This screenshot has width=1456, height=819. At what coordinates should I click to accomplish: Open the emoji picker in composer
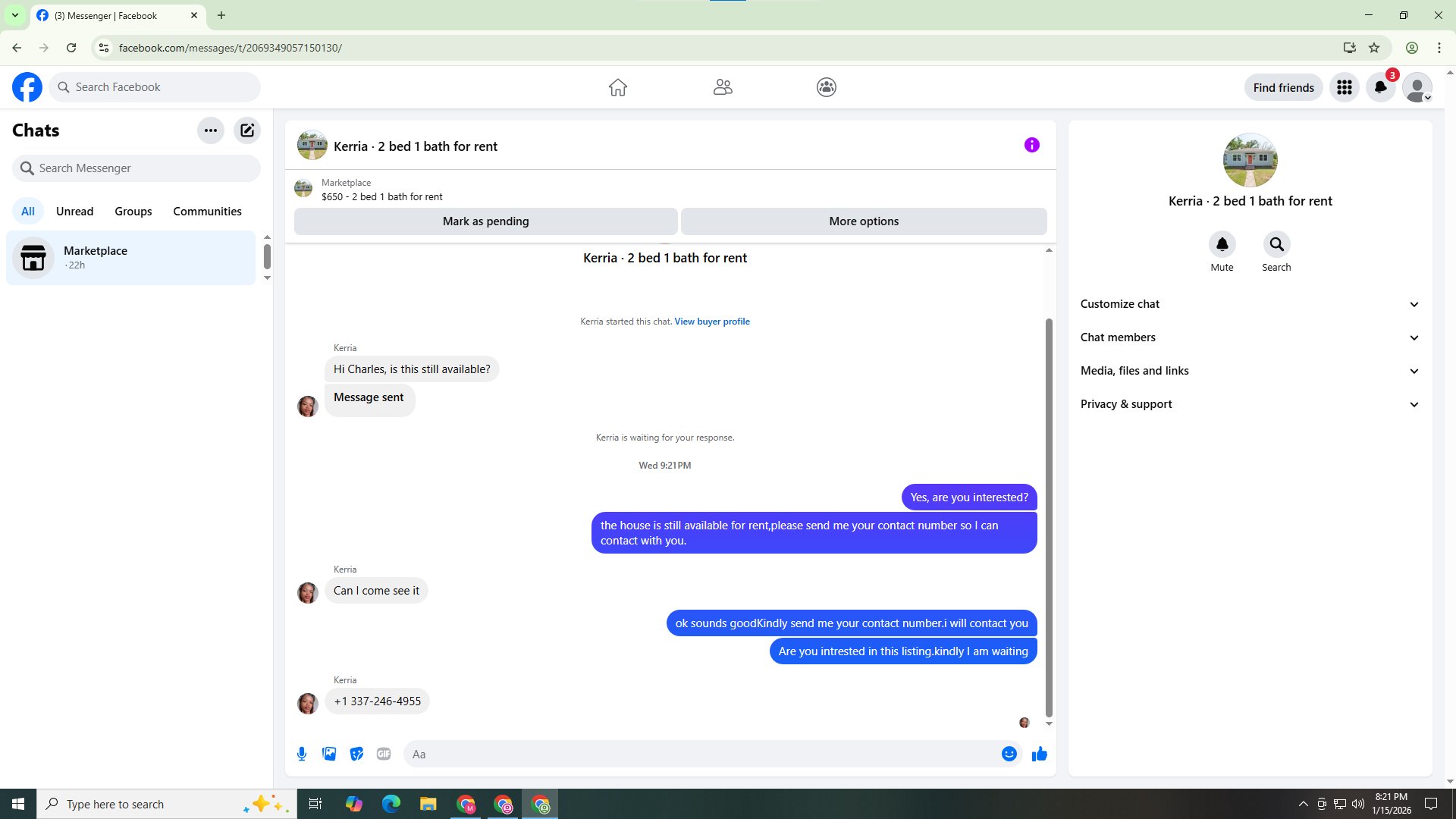[x=1009, y=754]
